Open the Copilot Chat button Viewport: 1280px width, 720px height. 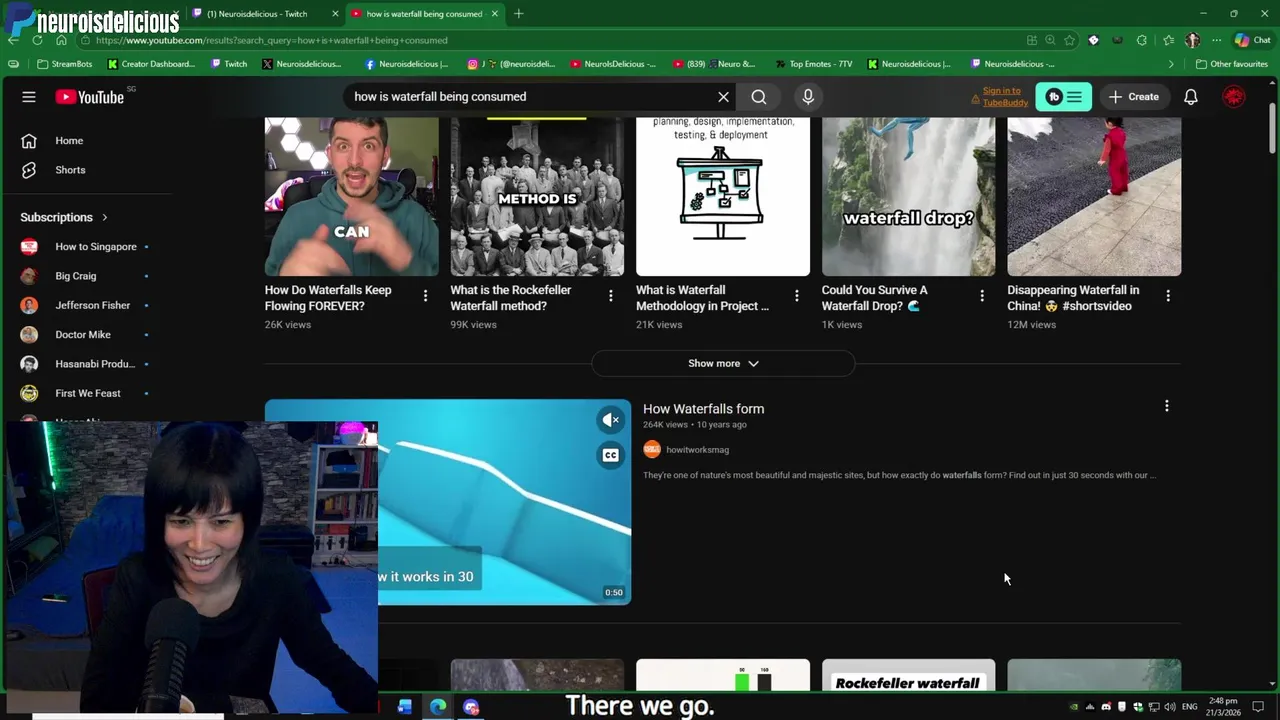pos(1255,40)
